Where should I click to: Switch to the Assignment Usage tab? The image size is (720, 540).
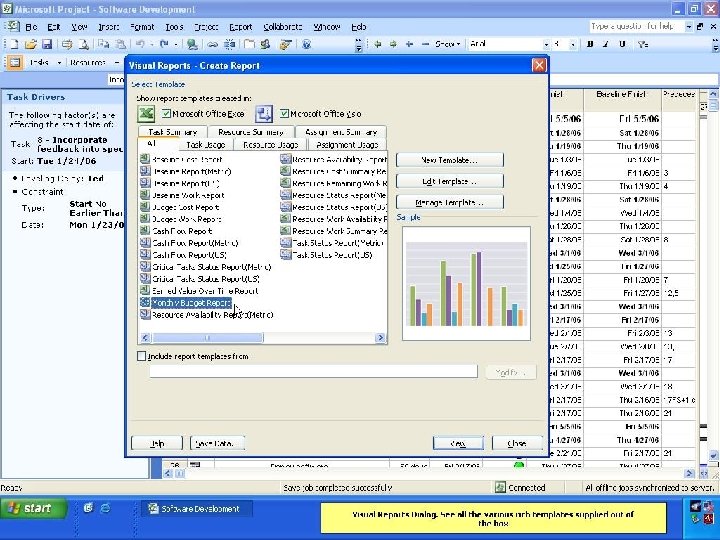347,145
